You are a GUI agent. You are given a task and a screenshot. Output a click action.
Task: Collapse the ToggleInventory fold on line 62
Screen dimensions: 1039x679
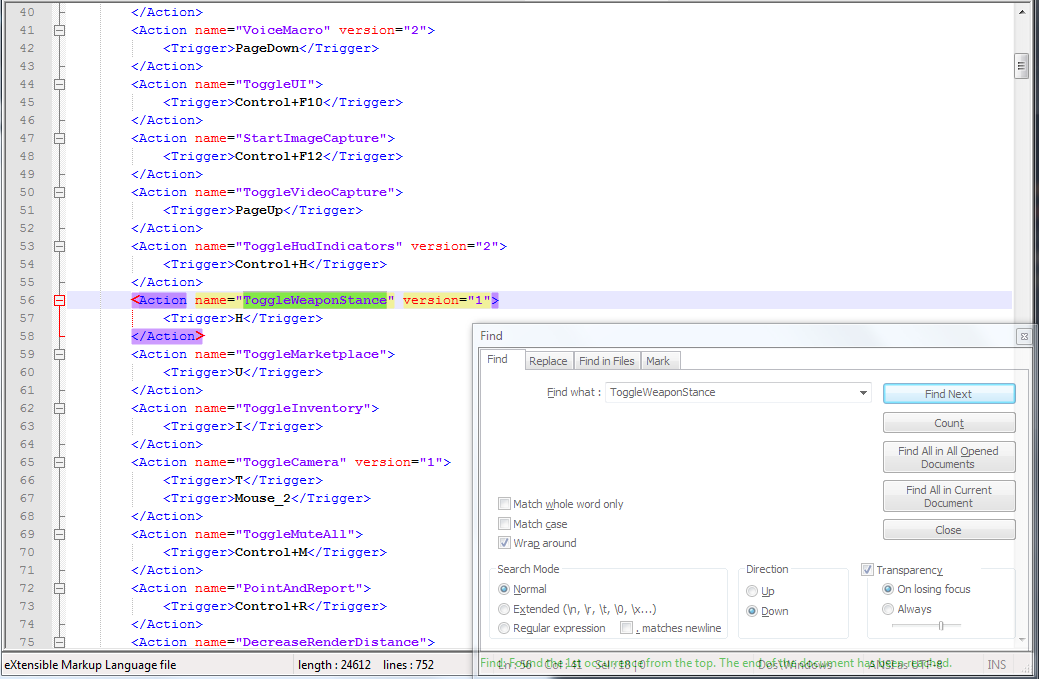click(x=60, y=408)
